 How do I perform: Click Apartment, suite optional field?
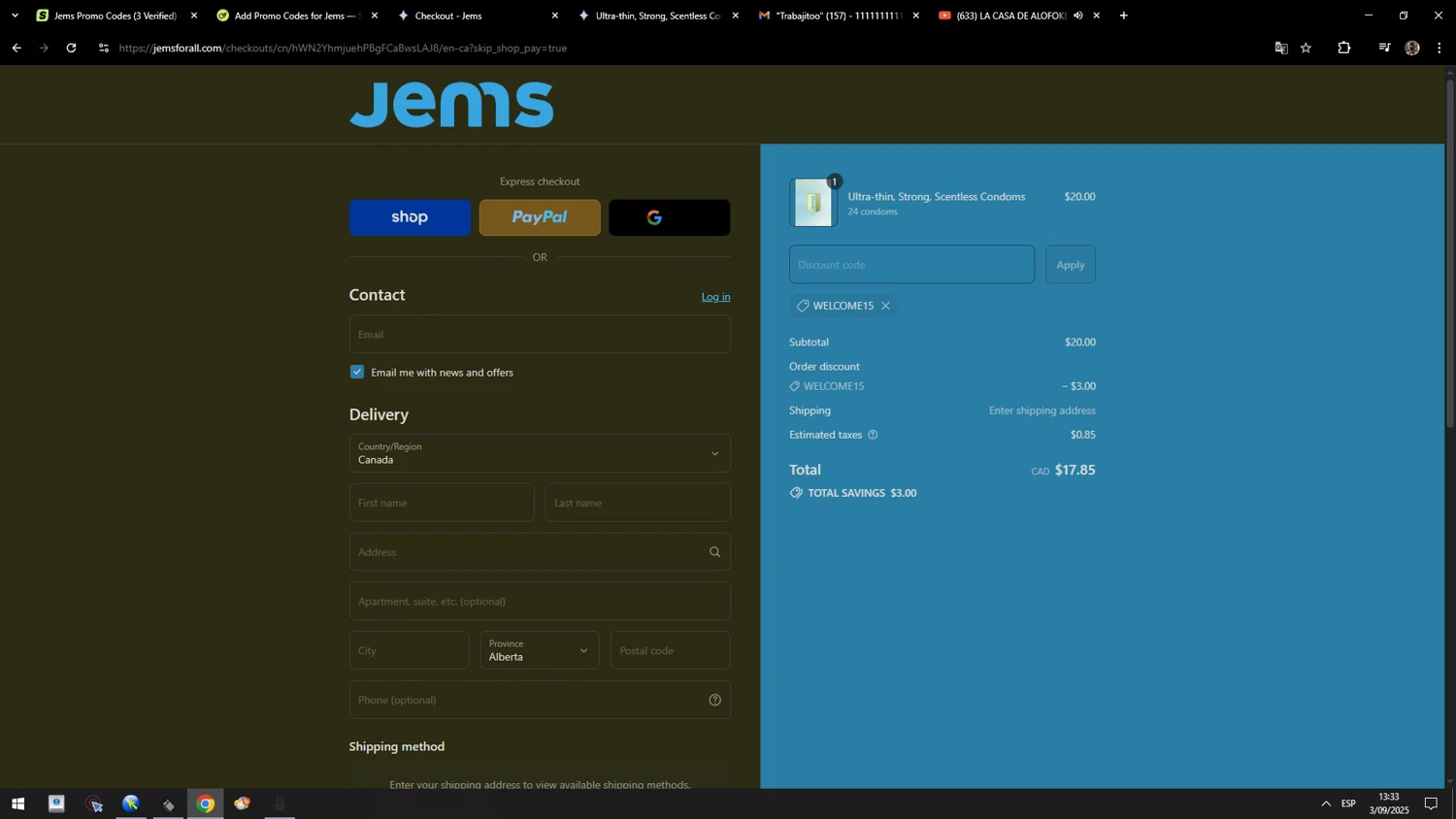coord(540,602)
